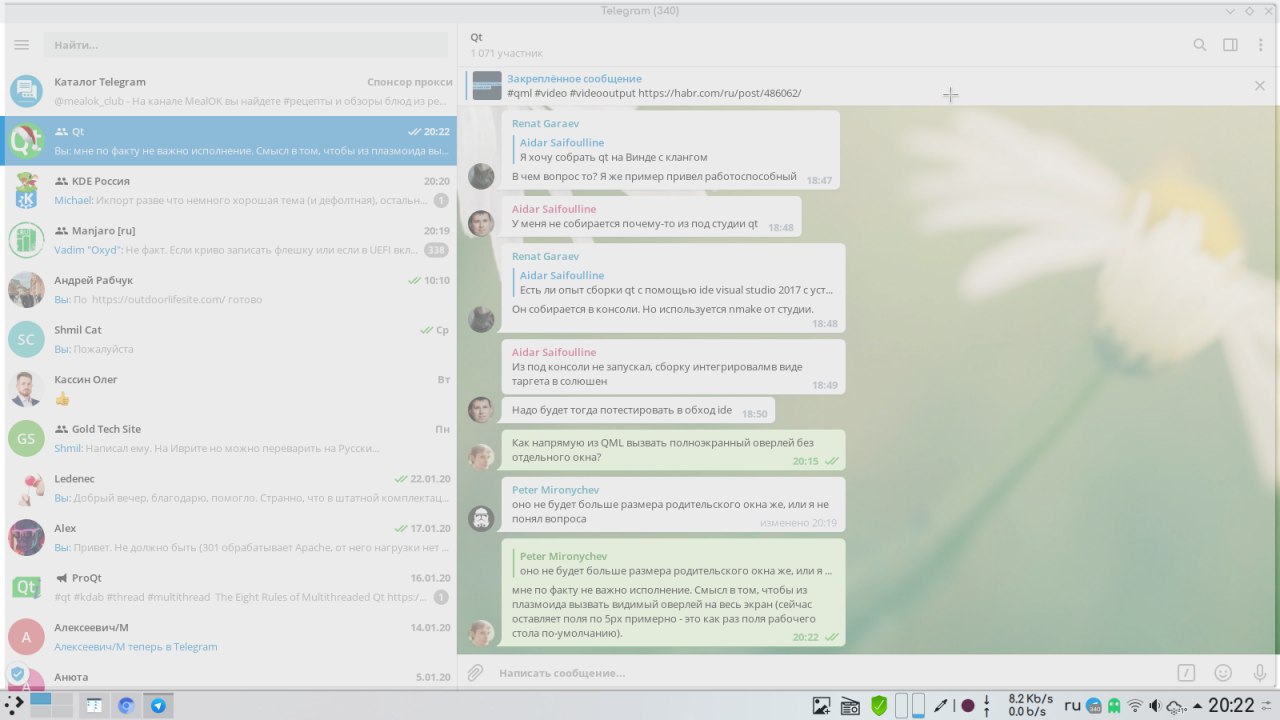
Task: Open chat with Alex
Action: [x=230, y=537]
